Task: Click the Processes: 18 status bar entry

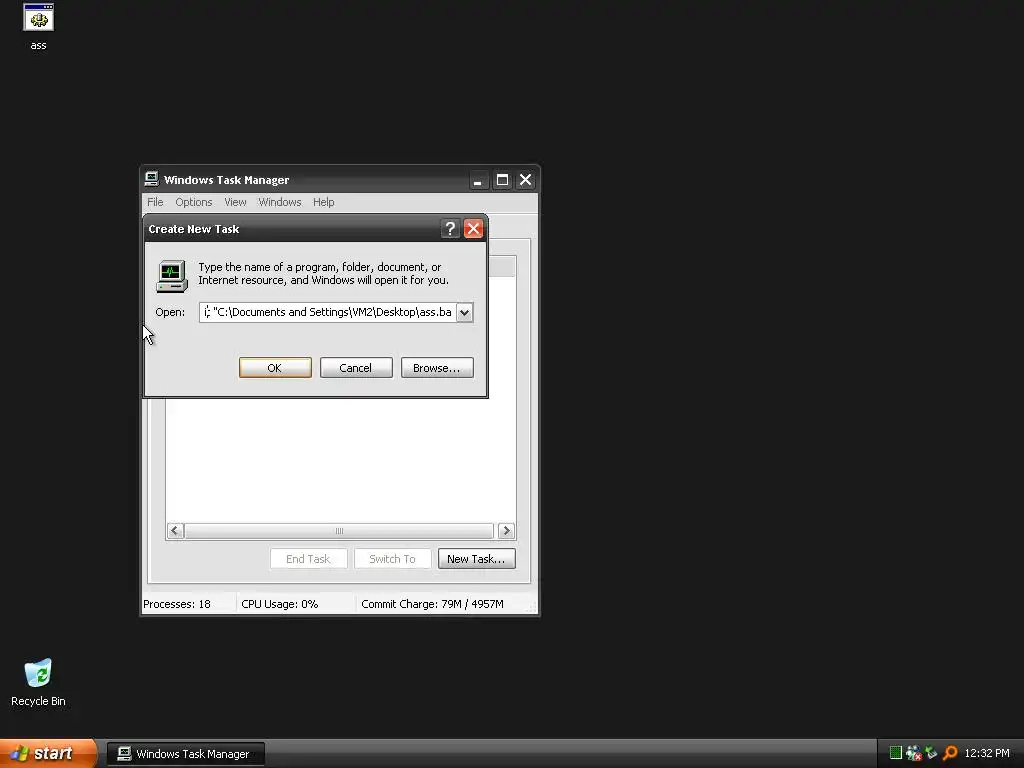Action: [x=177, y=604]
